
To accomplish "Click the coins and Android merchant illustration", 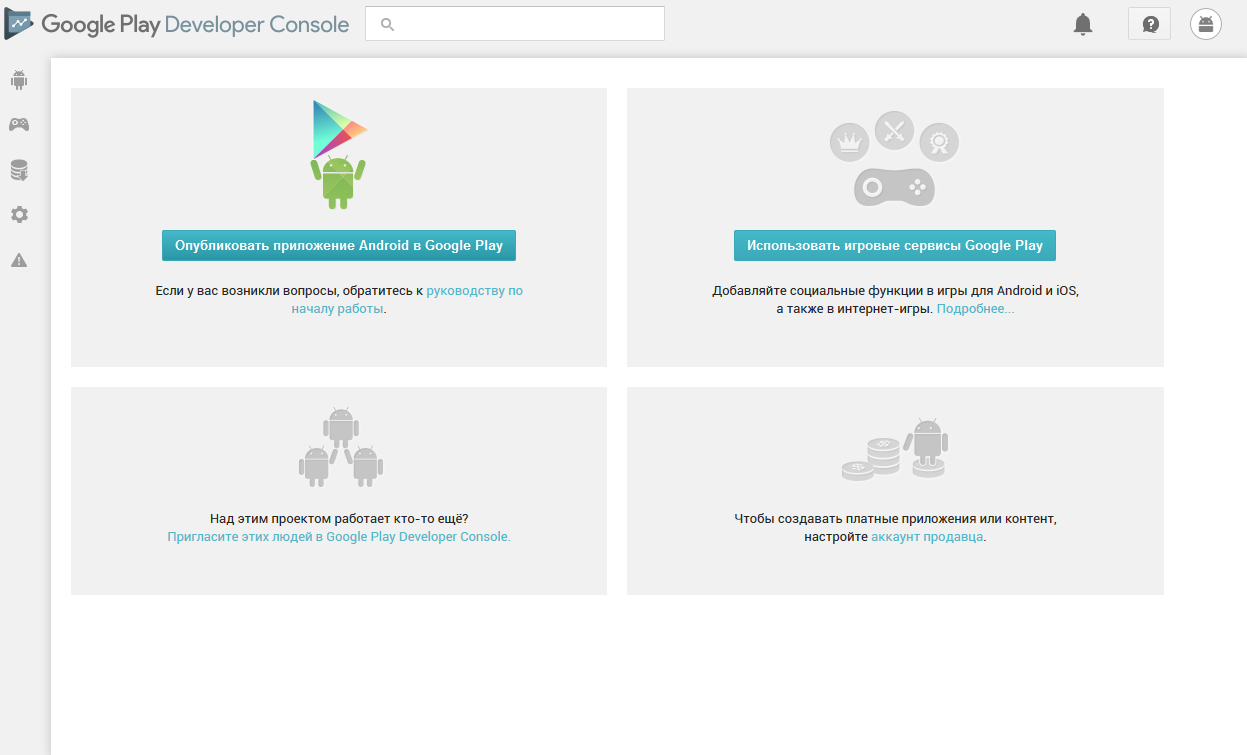I will (895, 449).
